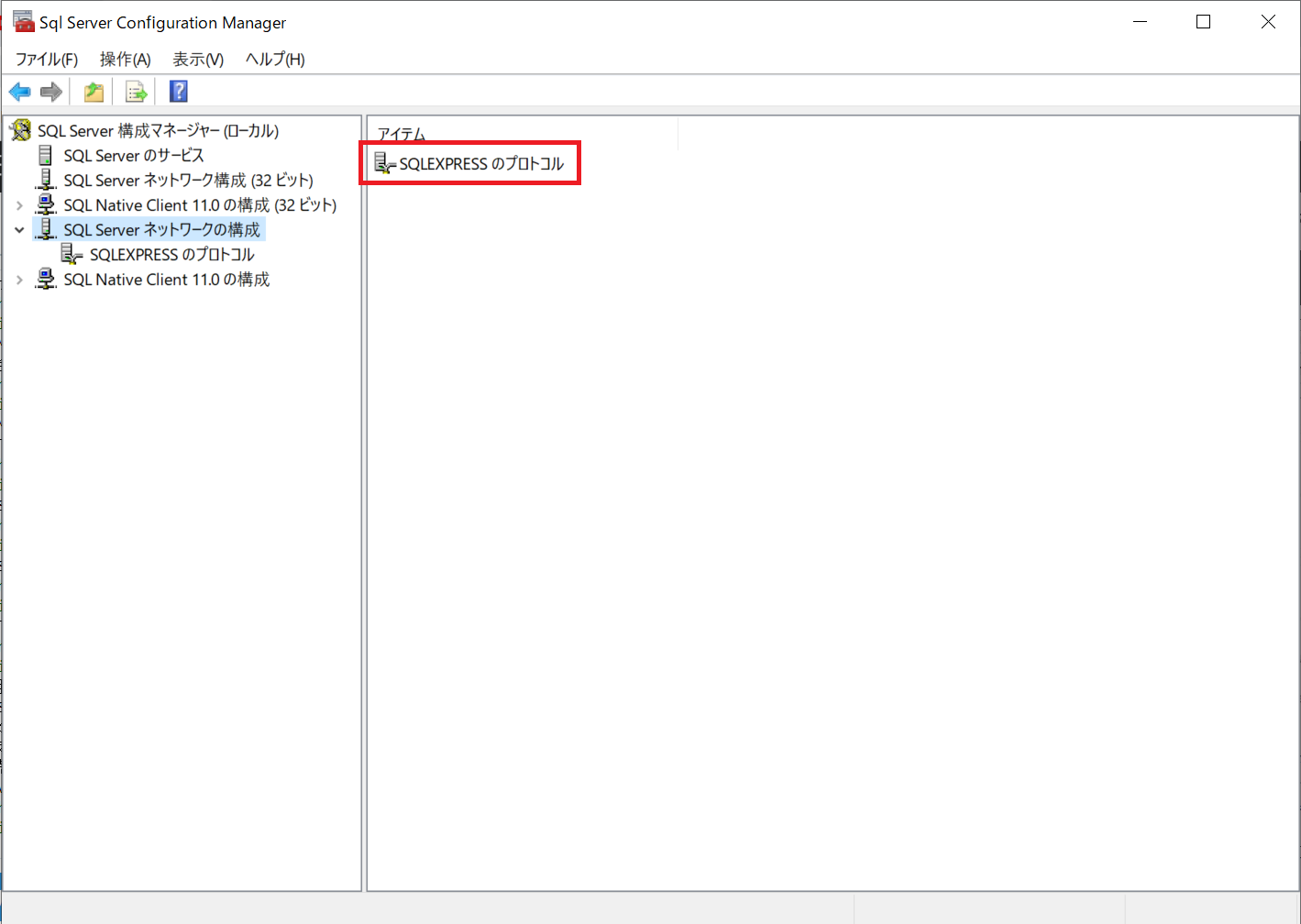The height and width of the screenshot is (924, 1301).
Task: Click the Sql Server Configuration Manager title icon
Action: click(x=23, y=22)
